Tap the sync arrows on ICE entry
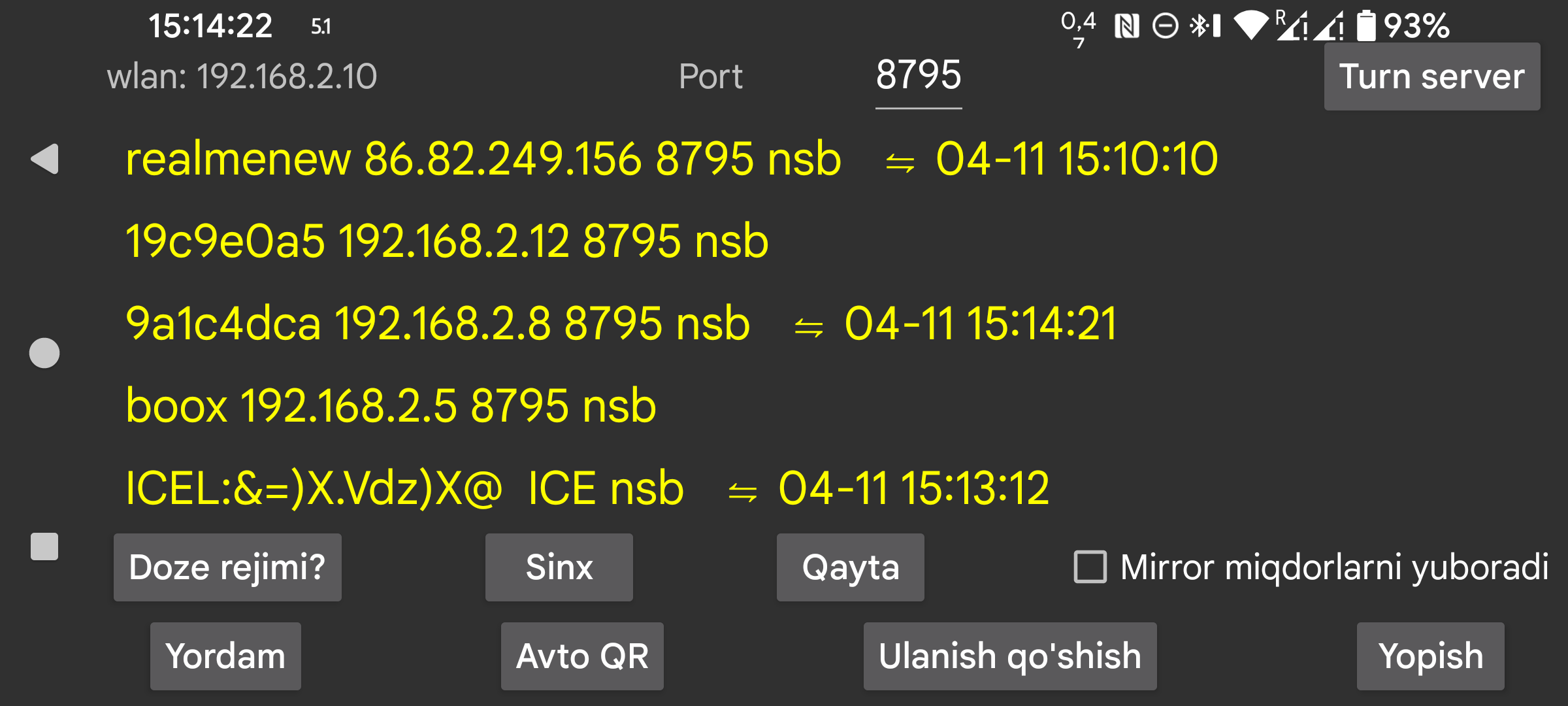 [x=742, y=492]
